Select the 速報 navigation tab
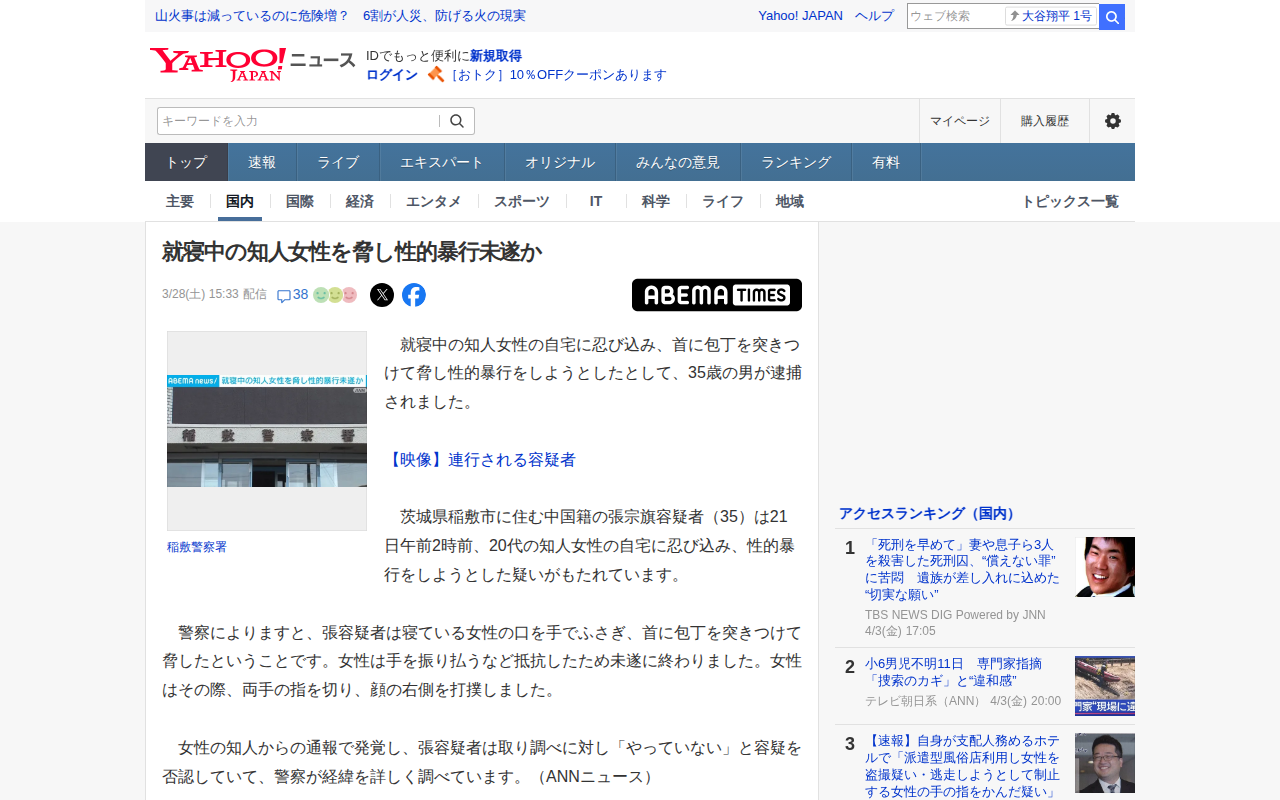This screenshot has width=1280, height=800. pyautogui.click(x=262, y=162)
